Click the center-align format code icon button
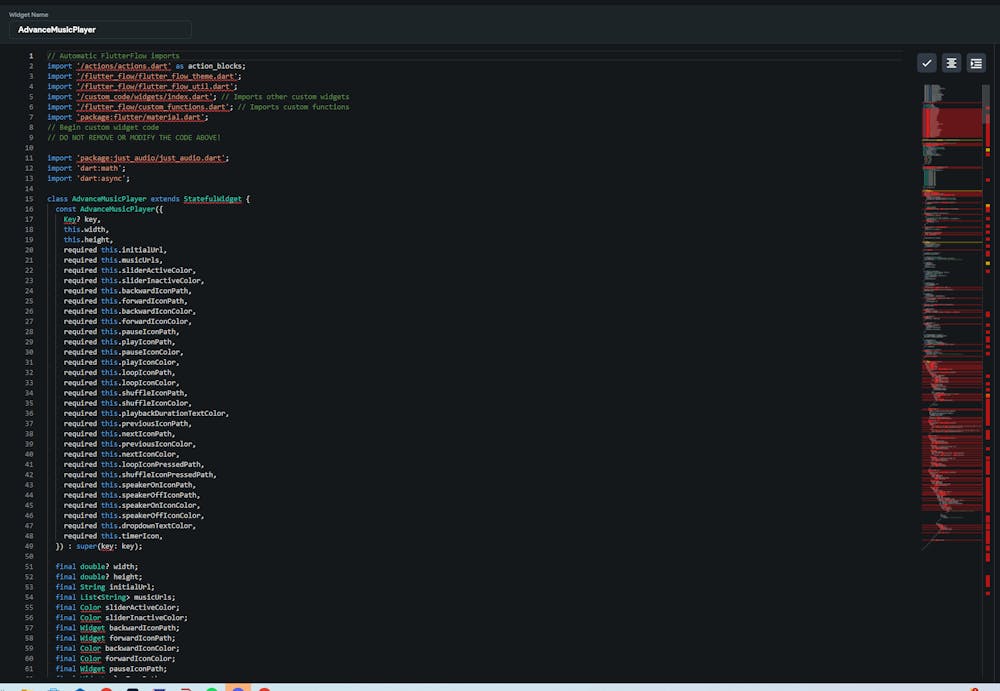This screenshot has width=1000, height=691. (x=952, y=63)
